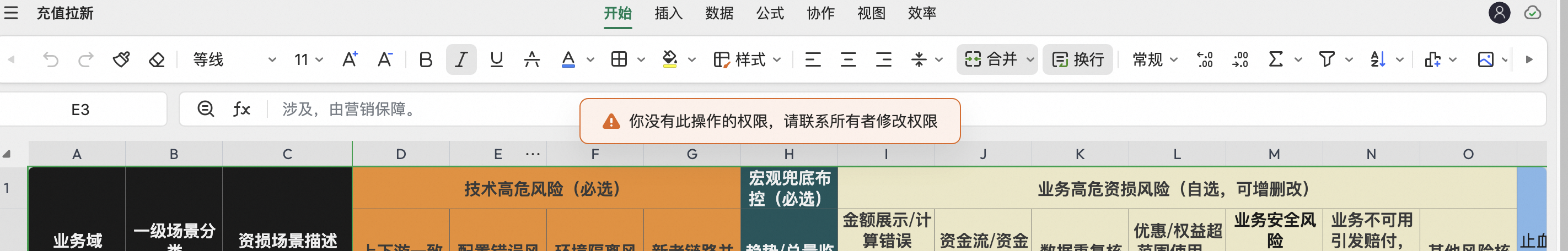Expand the borders dropdown arrow
This screenshot has height=251, width=1568.
(641, 59)
